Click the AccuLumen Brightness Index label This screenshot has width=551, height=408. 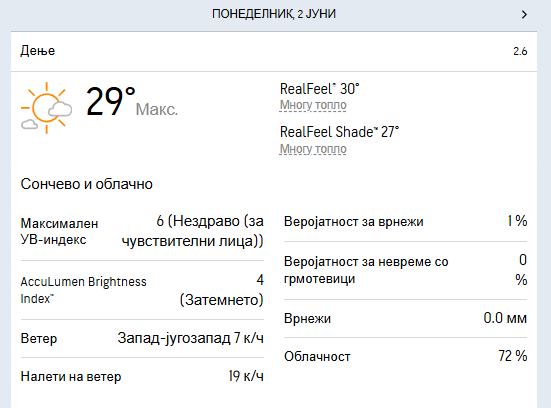pyautogui.click(x=83, y=290)
